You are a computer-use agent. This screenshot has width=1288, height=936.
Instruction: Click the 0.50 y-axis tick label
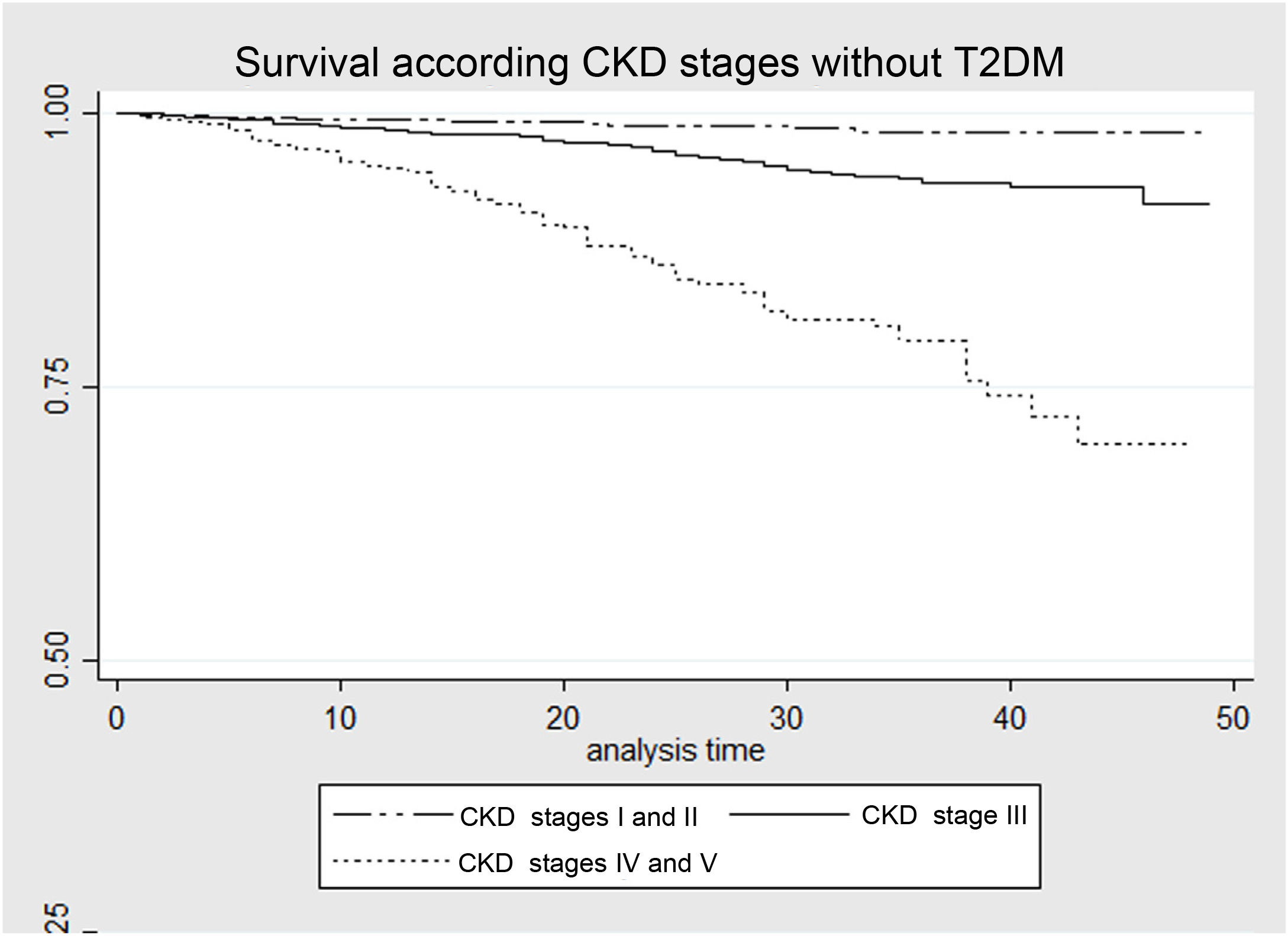pyautogui.click(x=58, y=660)
